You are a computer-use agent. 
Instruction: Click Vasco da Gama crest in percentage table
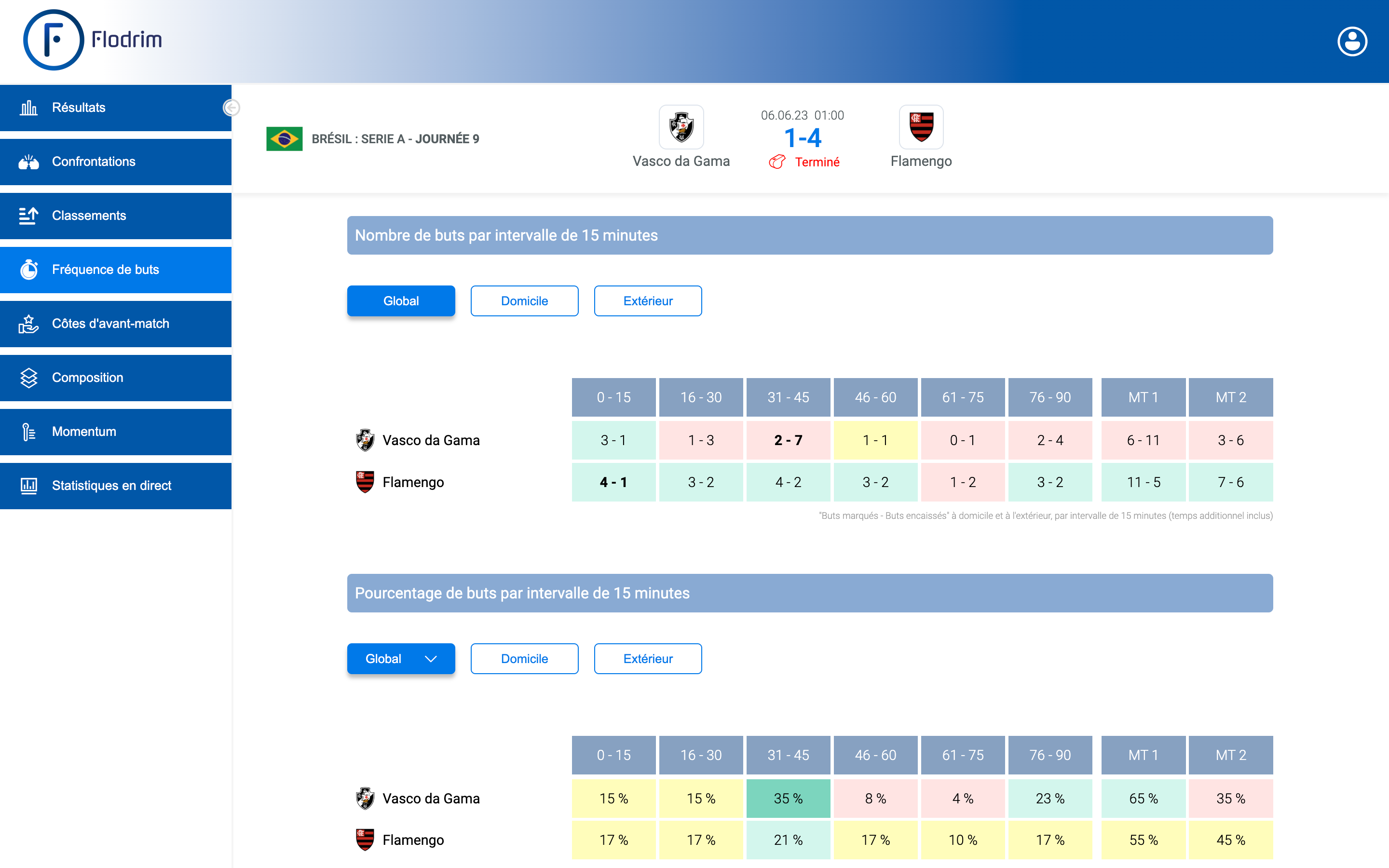(365, 798)
